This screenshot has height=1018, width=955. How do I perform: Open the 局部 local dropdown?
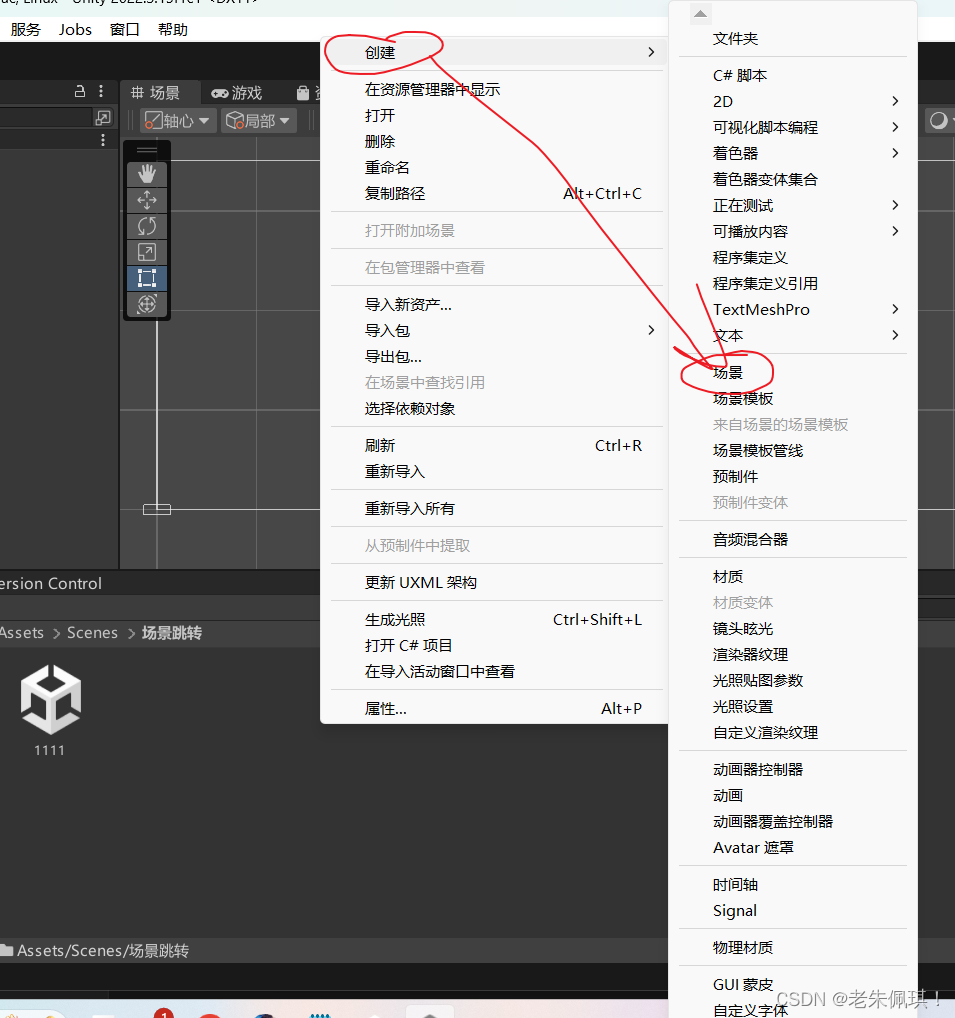(258, 121)
